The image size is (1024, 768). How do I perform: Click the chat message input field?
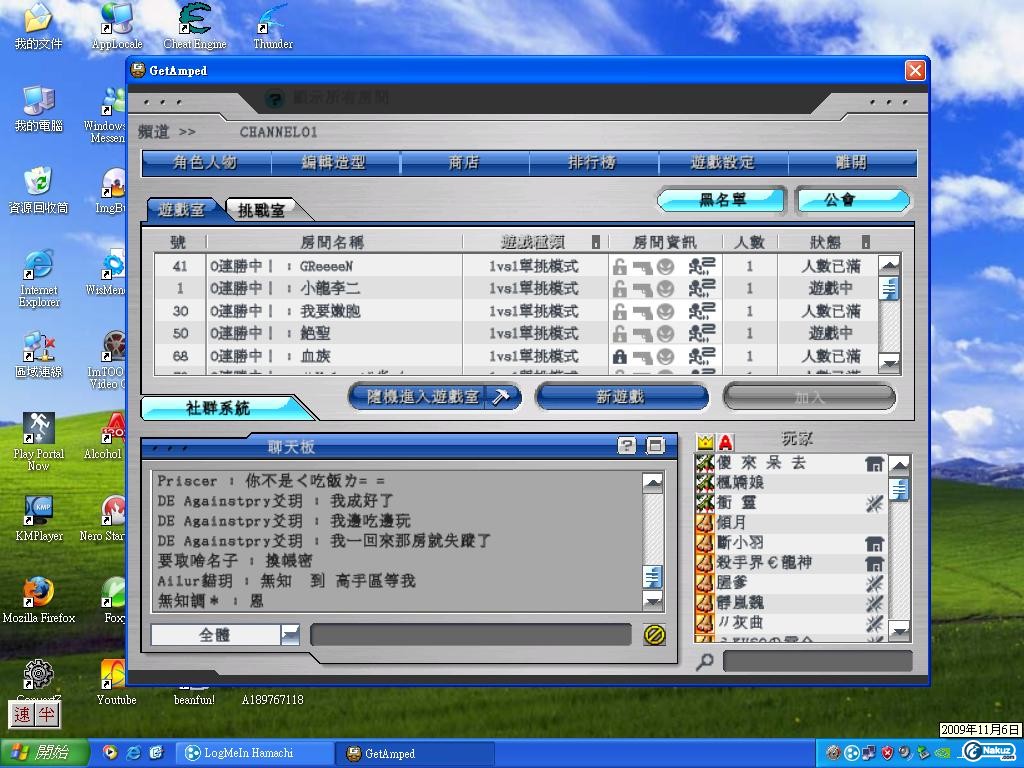(470, 635)
